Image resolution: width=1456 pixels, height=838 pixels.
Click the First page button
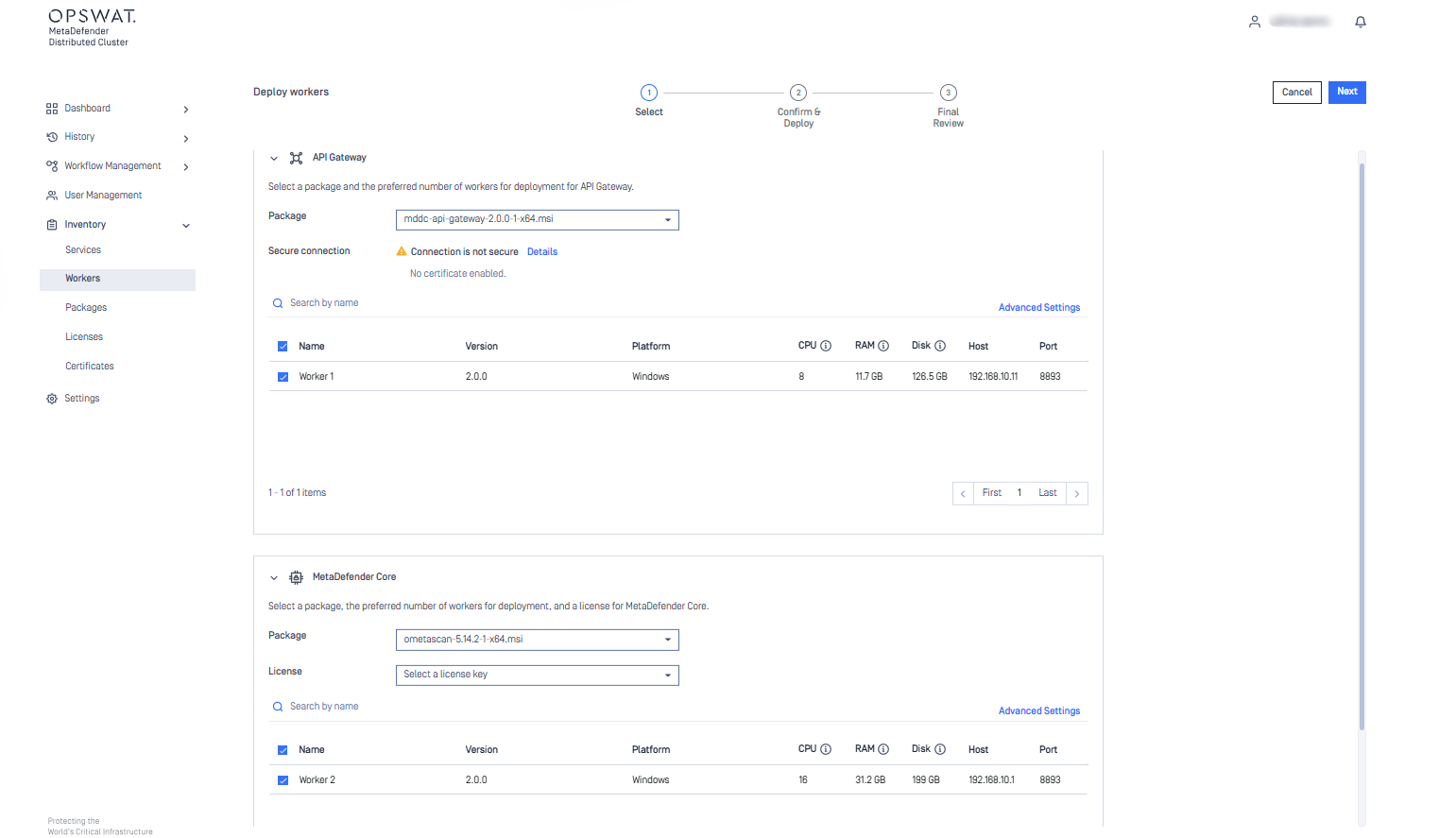991,493
